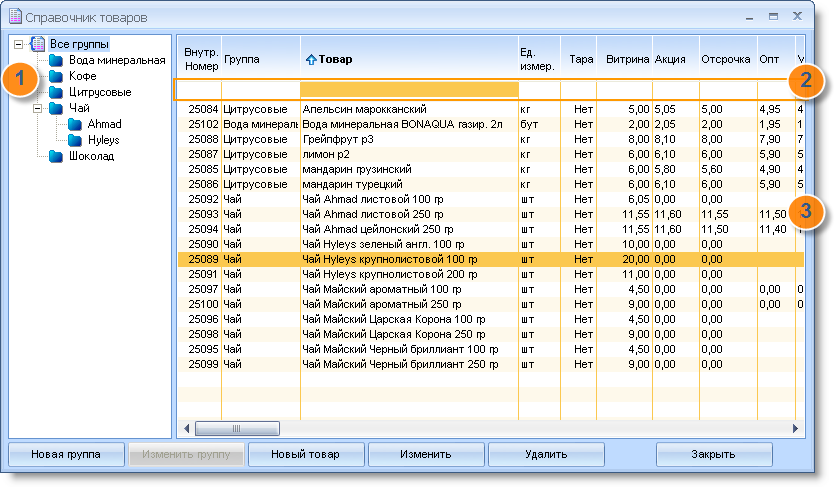Select Чай Майский Черный бриллиант 100 гр

click(x=490, y=349)
